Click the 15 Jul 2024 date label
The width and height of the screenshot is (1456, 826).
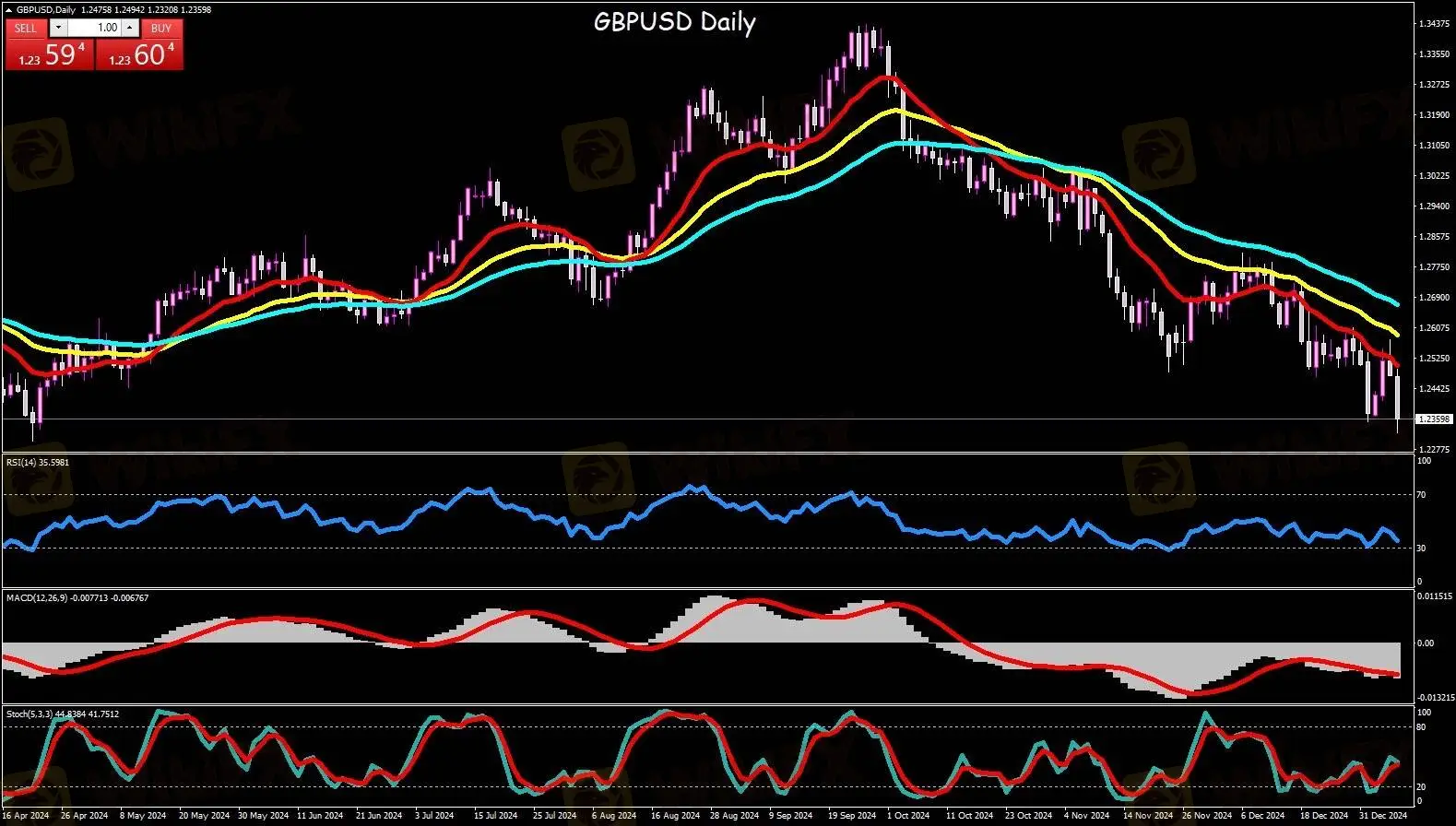pyautogui.click(x=495, y=816)
